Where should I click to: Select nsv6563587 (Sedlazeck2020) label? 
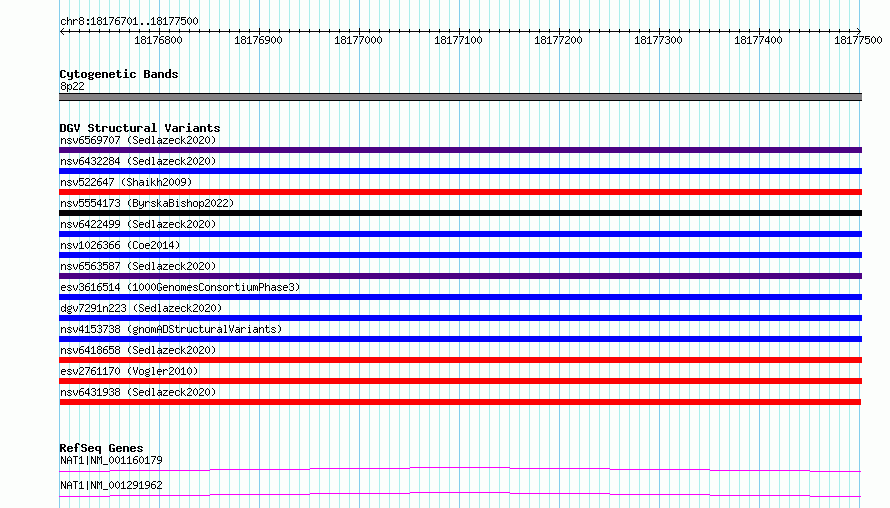click(138, 266)
